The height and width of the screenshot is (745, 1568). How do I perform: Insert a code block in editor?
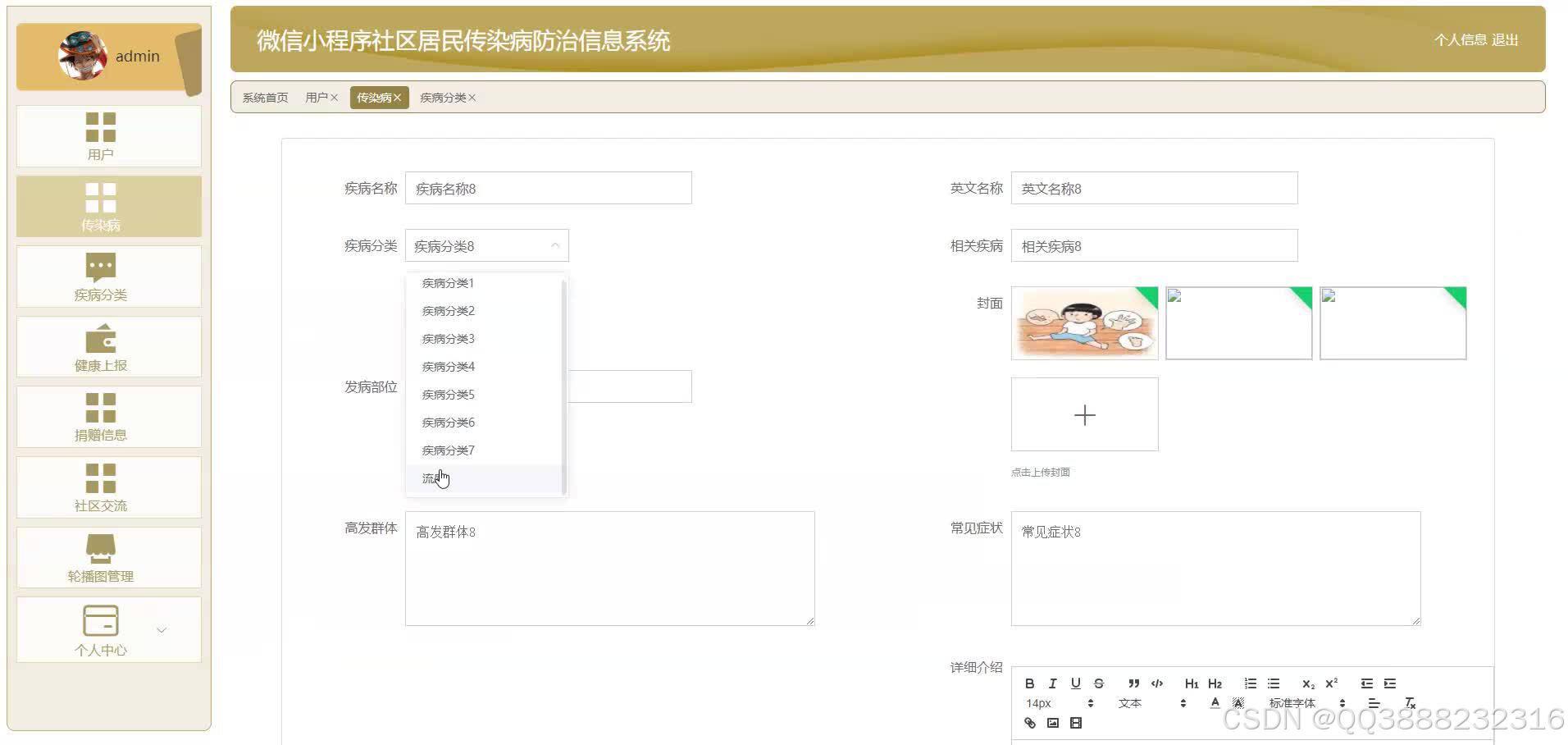pyautogui.click(x=1157, y=683)
